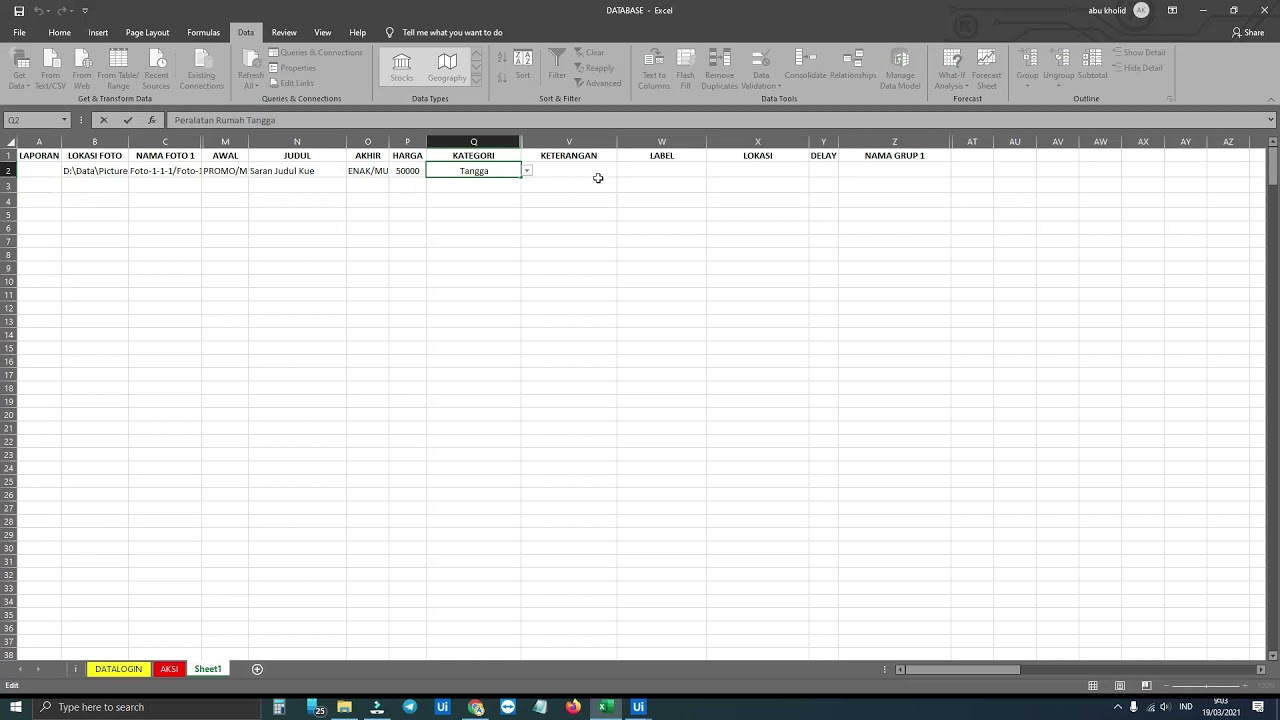The height and width of the screenshot is (720, 1280).
Task: Toggle the Filter funnel
Action: click(x=557, y=65)
